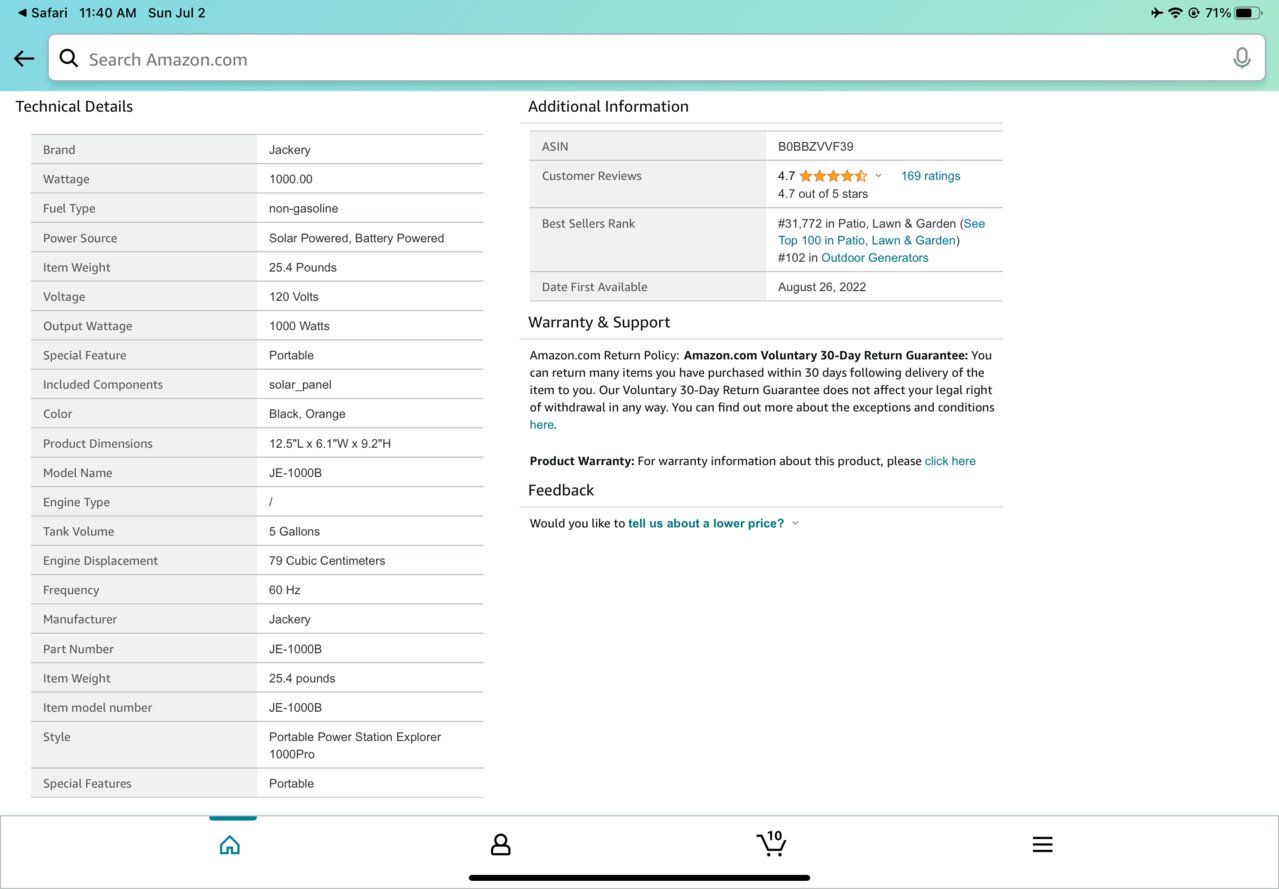The width and height of the screenshot is (1279, 889).
Task: Open the account profile icon
Action: 501,845
